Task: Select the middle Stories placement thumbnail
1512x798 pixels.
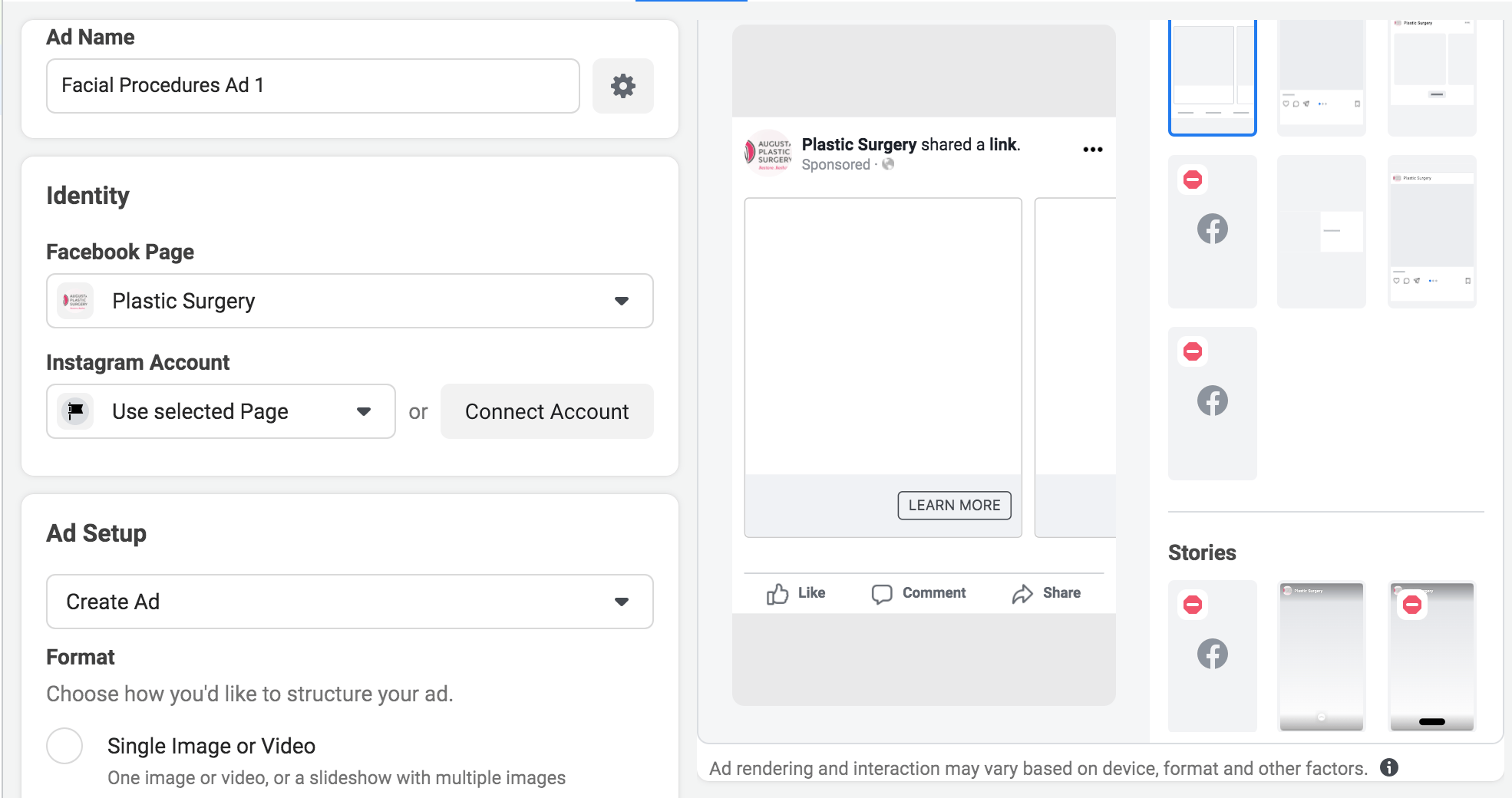Action: pos(1321,656)
